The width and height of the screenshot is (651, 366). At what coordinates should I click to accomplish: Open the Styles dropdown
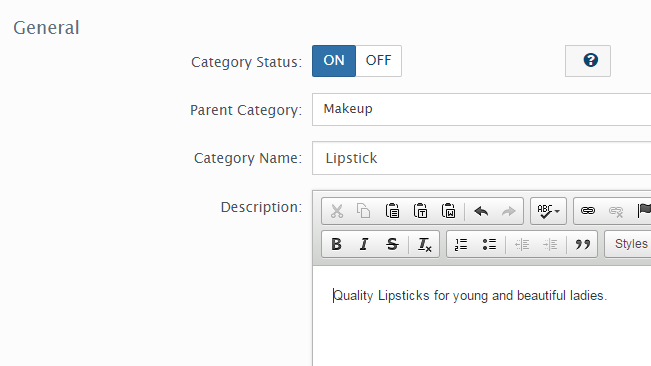[x=628, y=244]
